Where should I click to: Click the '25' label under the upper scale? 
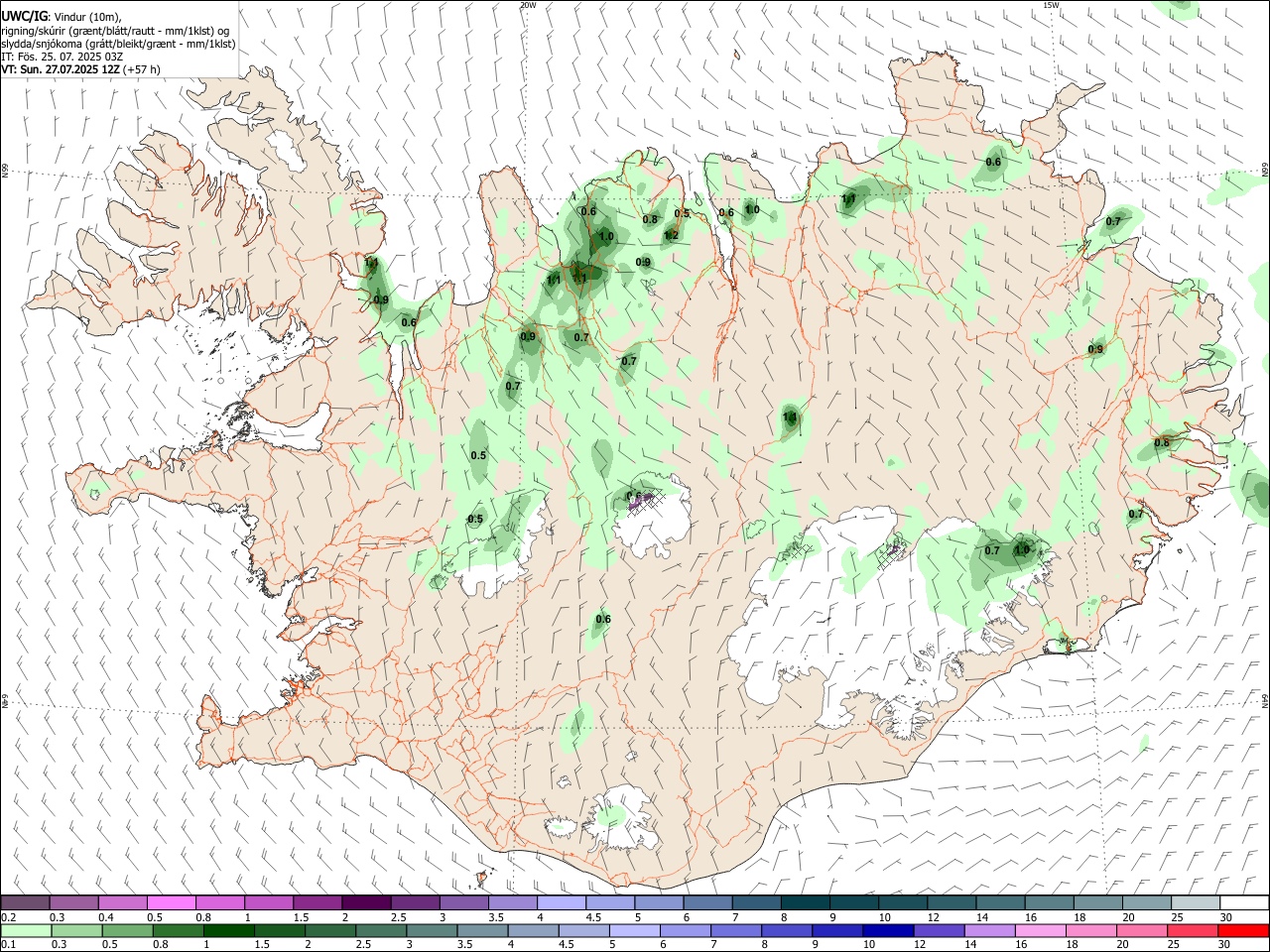[1175, 917]
